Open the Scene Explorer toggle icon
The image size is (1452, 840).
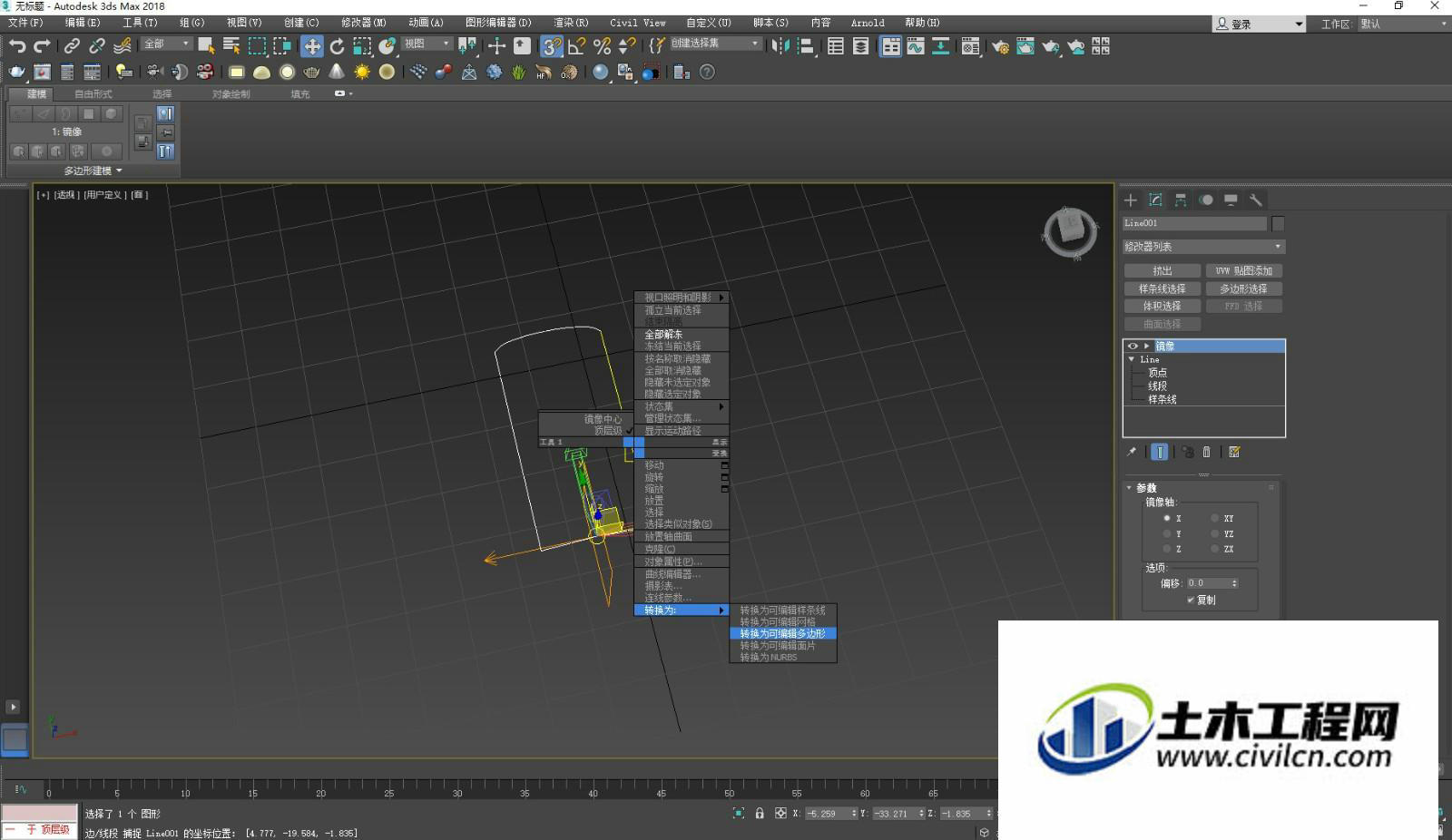pos(836,45)
